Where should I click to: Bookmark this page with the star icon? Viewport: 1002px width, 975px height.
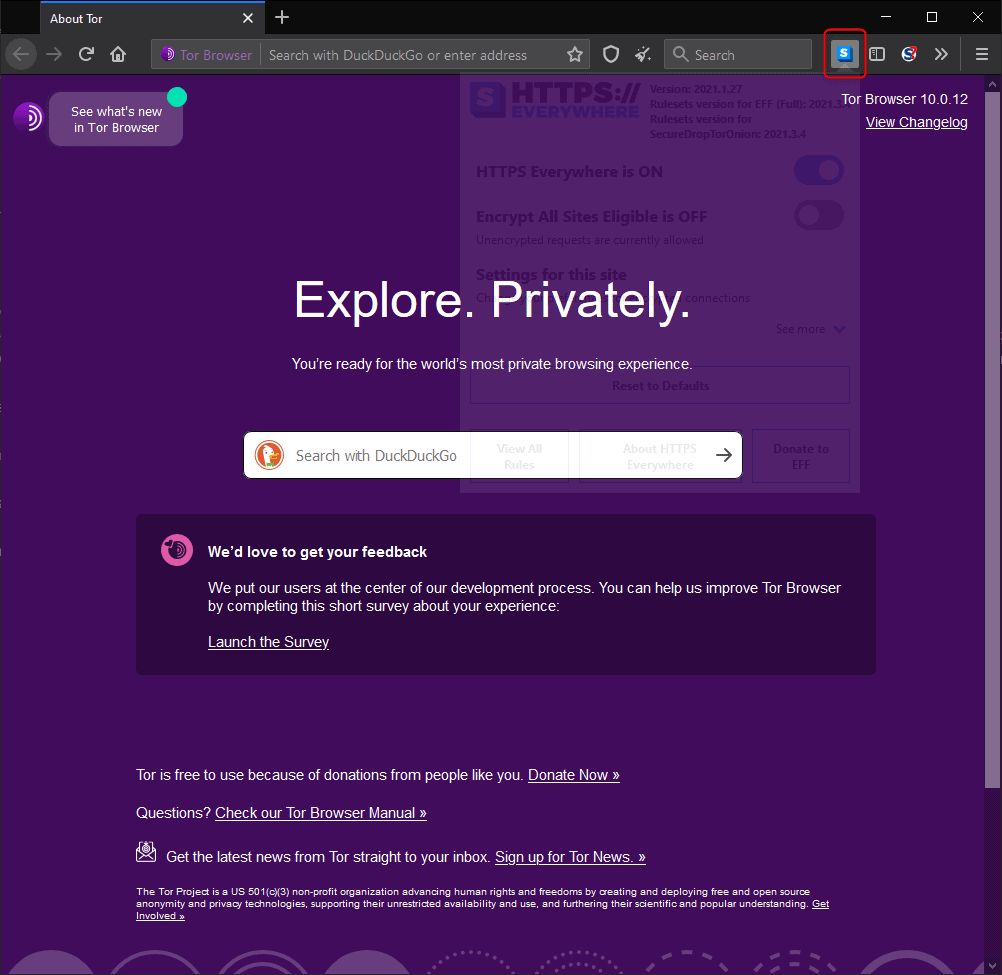tap(574, 55)
